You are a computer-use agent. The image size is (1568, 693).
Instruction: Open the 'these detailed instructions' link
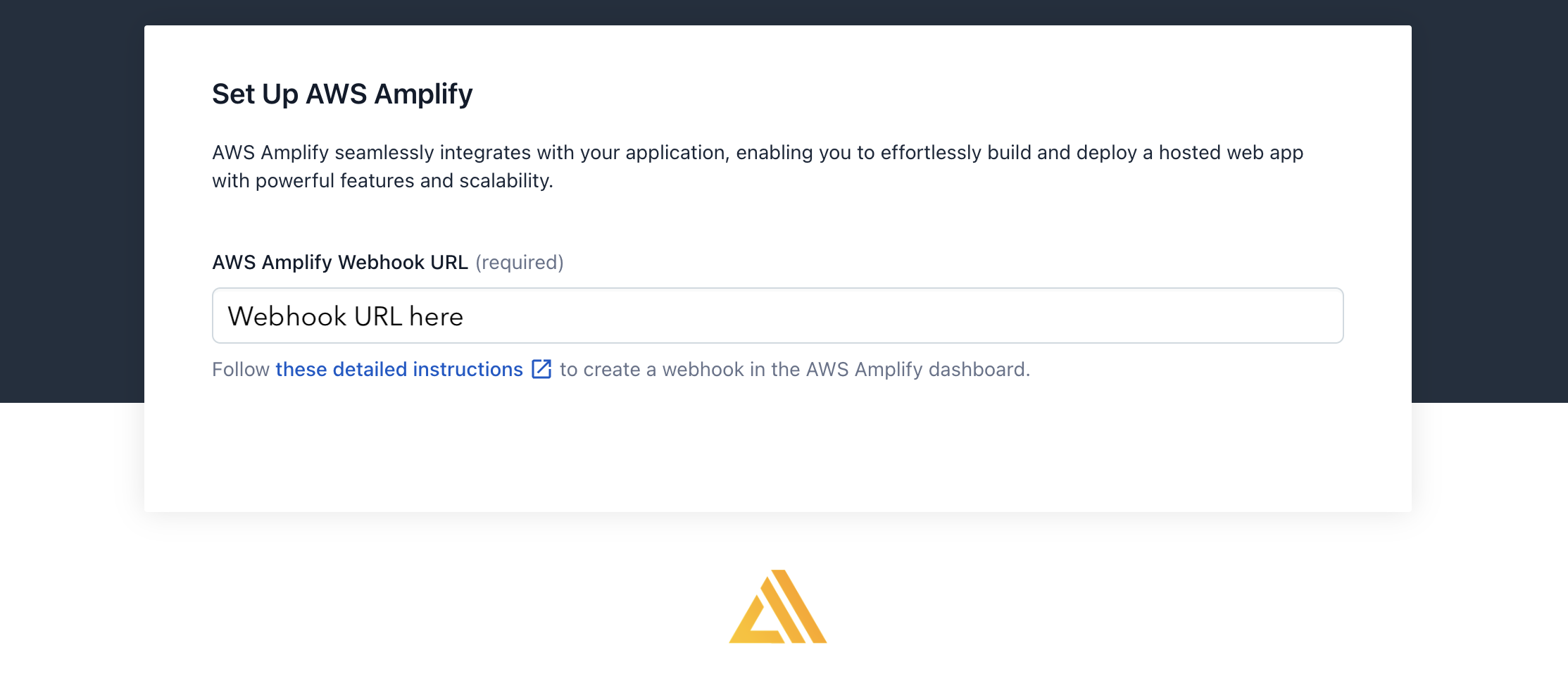[399, 369]
